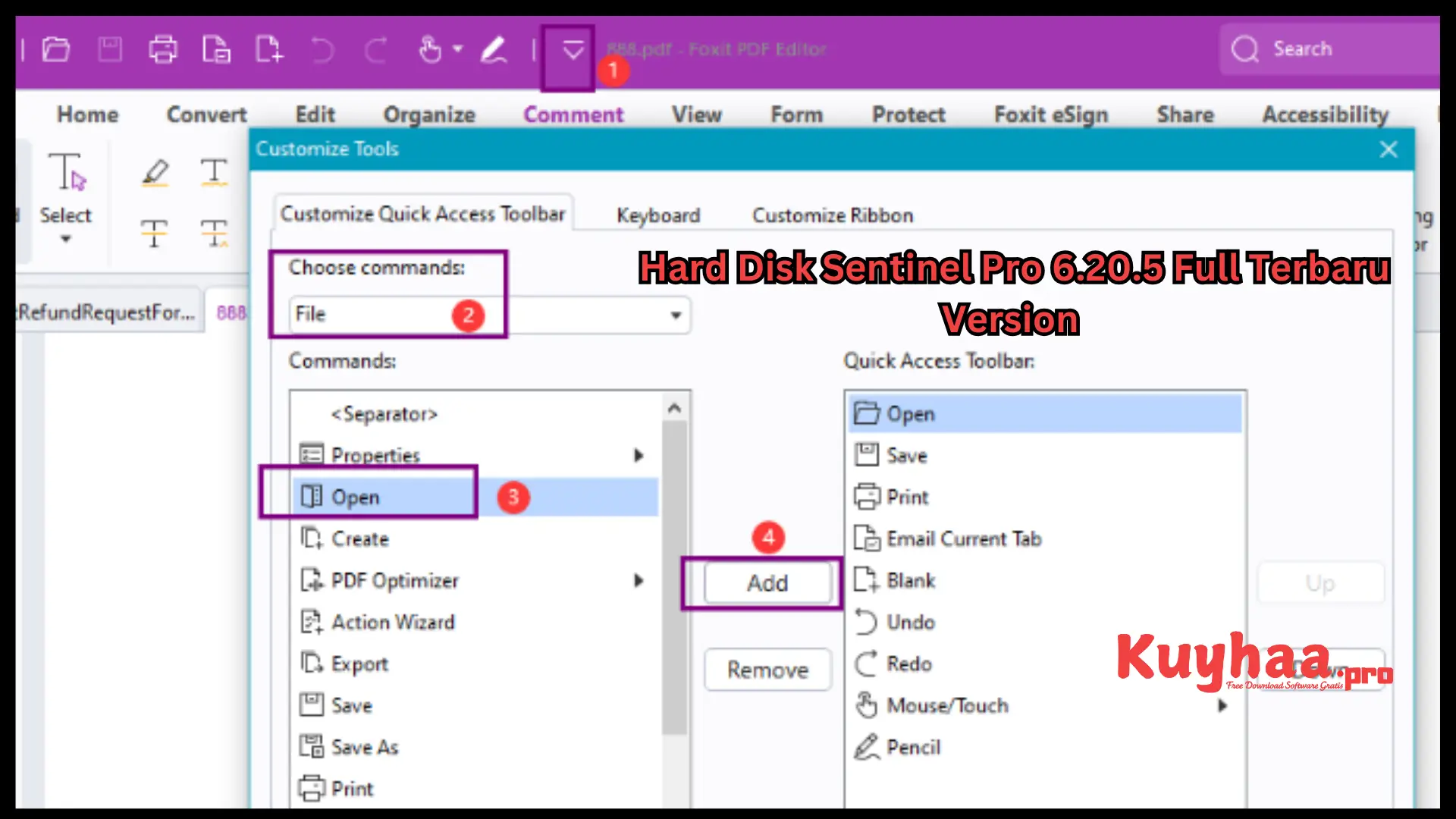1456x819 pixels.
Task: Open the View ribbon tab
Action: point(696,115)
